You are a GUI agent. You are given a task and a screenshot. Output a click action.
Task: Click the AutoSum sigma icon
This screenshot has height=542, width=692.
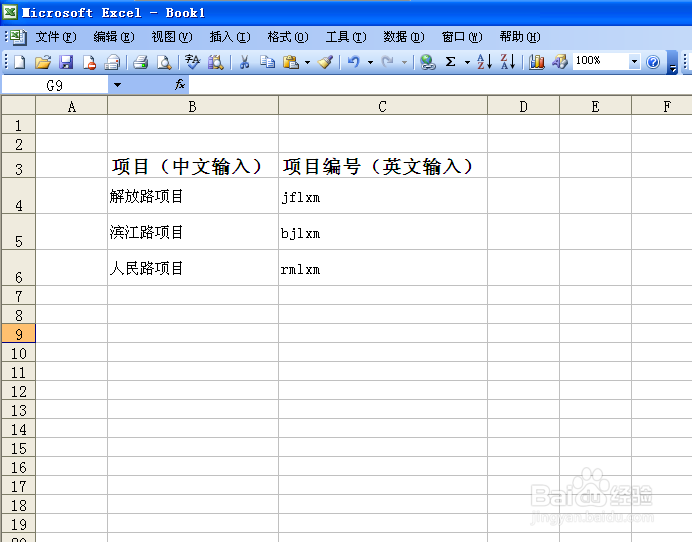tap(450, 62)
